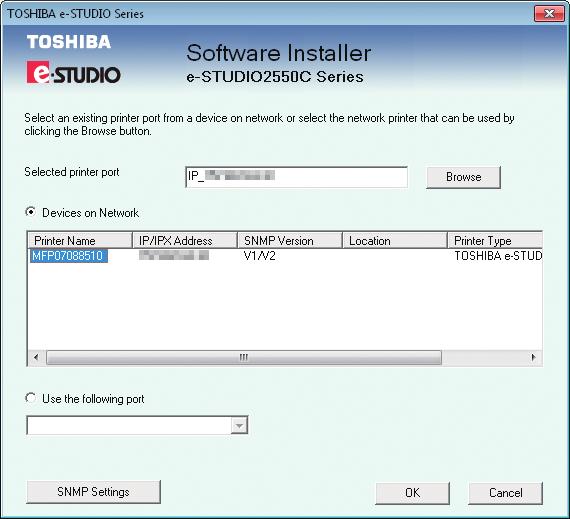Close the TOSHIBA e-STUDIO Series window
The width and height of the screenshot is (570, 519).
(x=549, y=14)
